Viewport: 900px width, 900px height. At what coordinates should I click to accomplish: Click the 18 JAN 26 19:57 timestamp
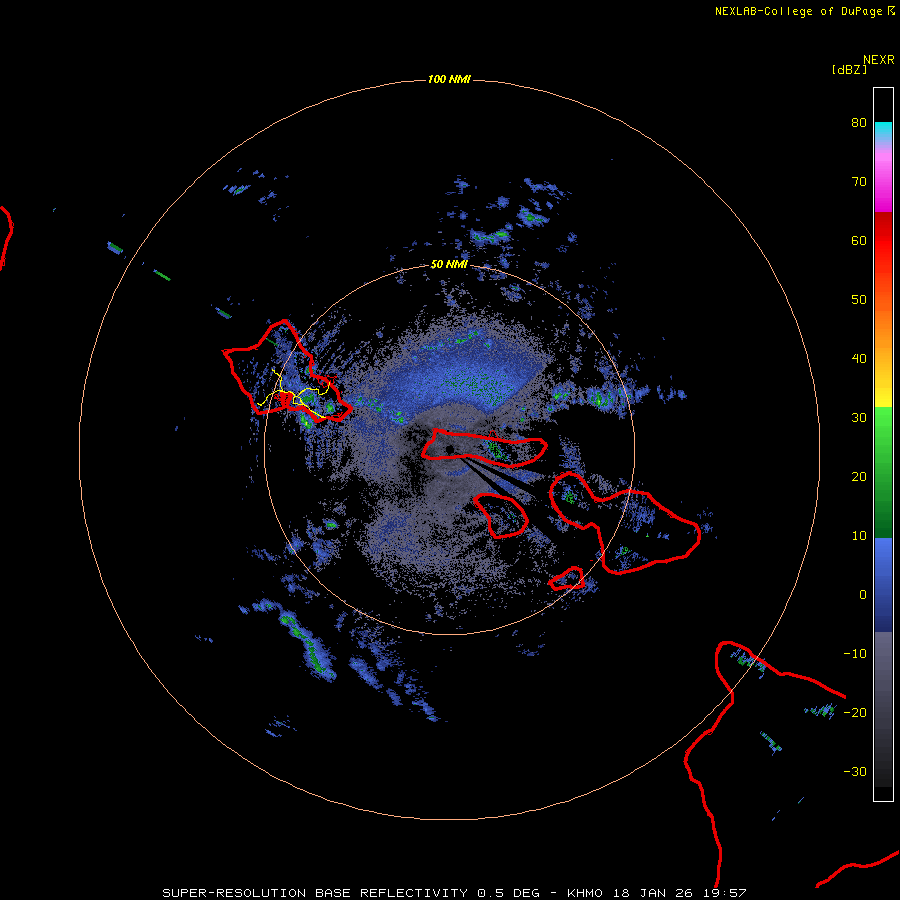(x=680, y=893)
